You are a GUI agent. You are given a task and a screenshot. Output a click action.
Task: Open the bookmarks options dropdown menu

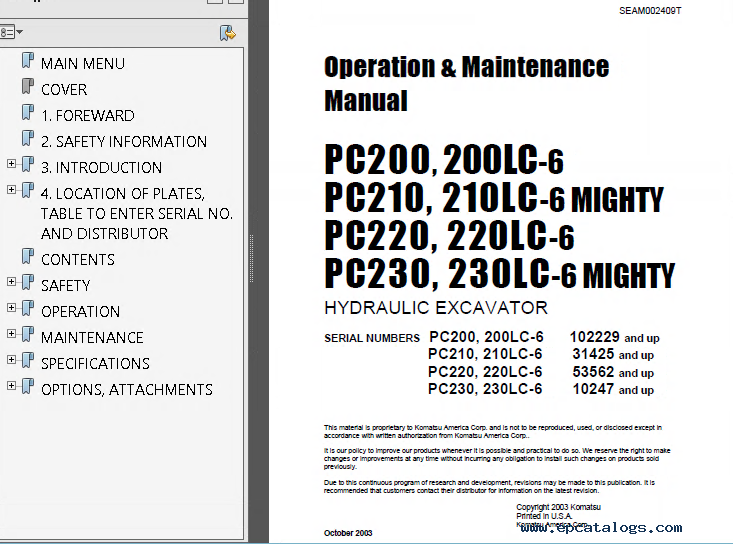click(x=11, y=32)
